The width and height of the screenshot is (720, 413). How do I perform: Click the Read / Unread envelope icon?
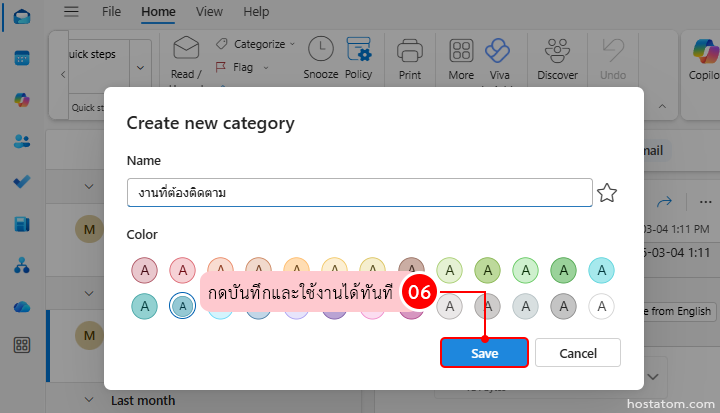186,49
